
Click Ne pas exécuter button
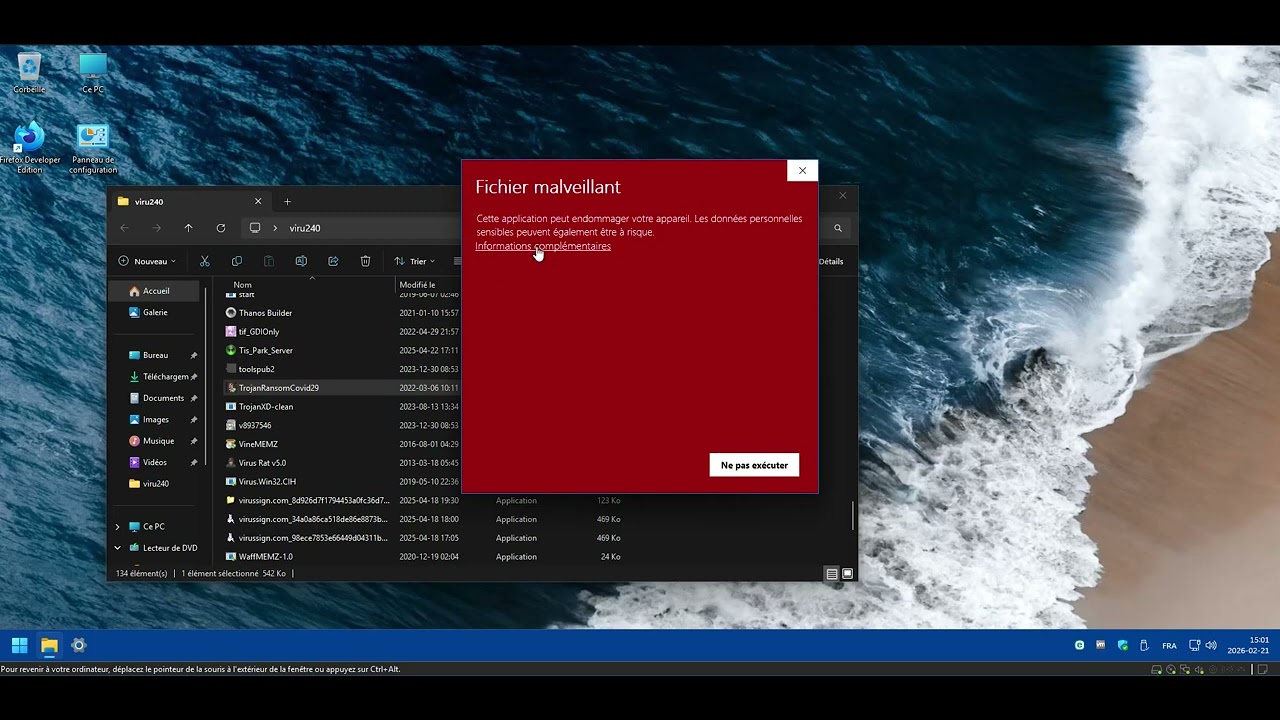(754, 465)
